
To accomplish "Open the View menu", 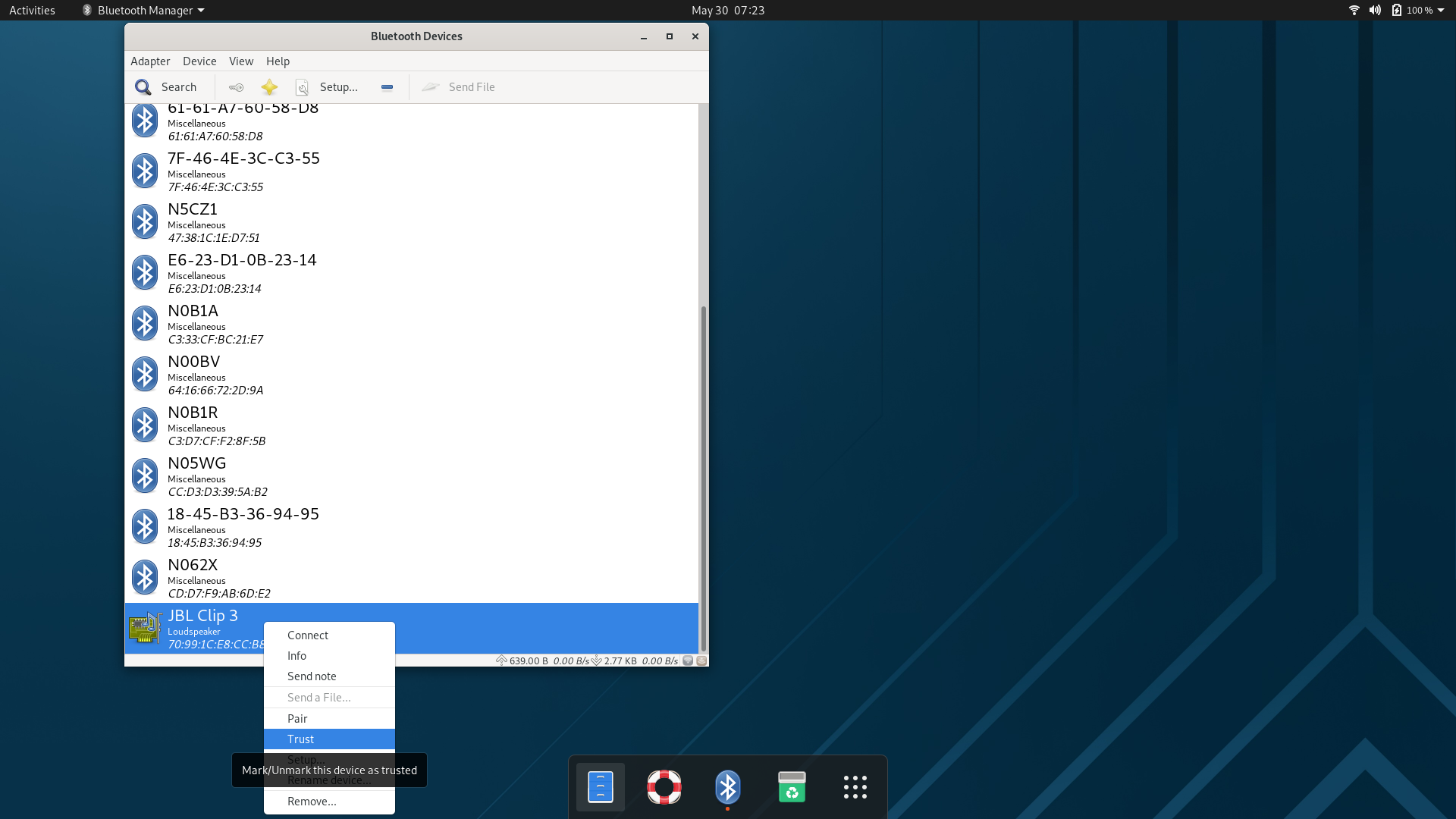I will pos(241,61).
